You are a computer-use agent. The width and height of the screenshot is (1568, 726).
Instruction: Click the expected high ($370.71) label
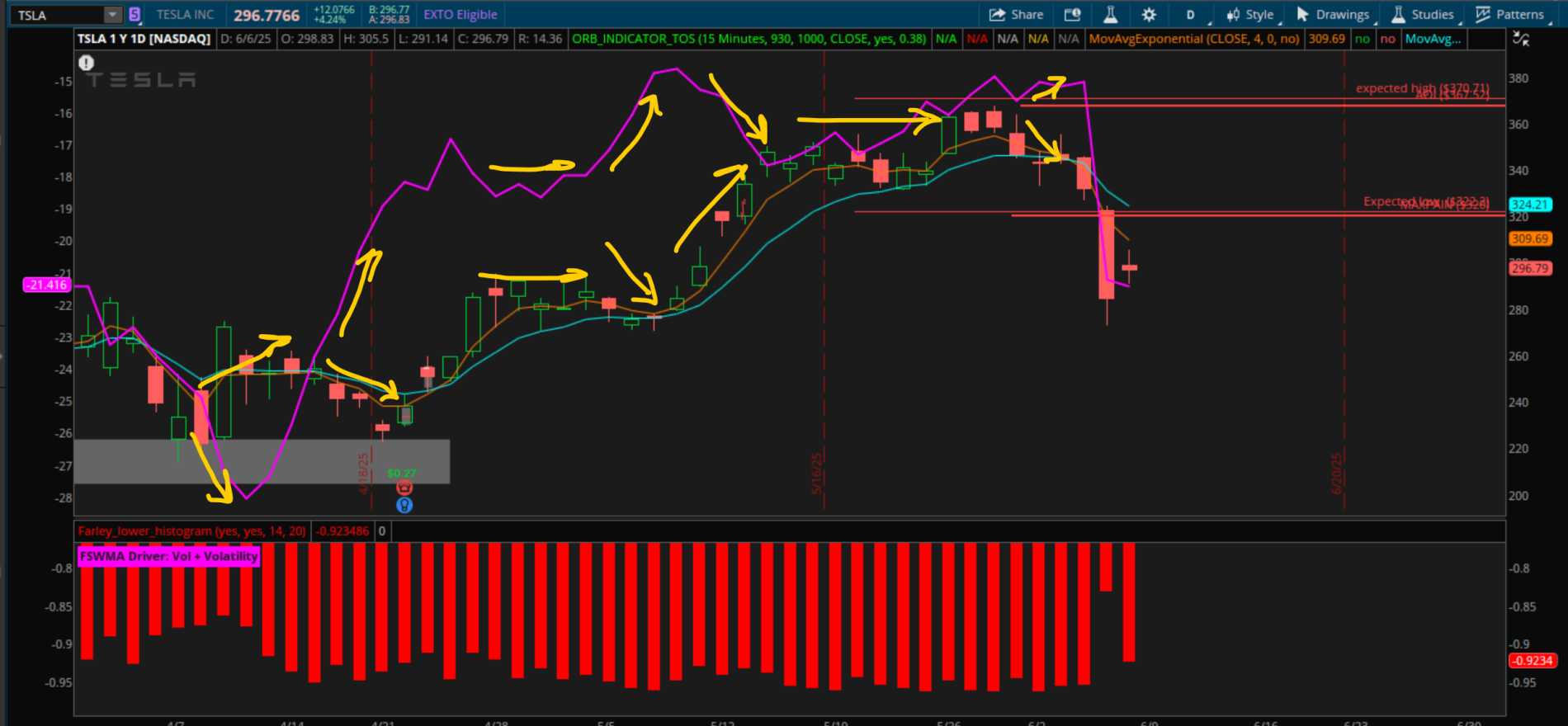pos(1423,87)
